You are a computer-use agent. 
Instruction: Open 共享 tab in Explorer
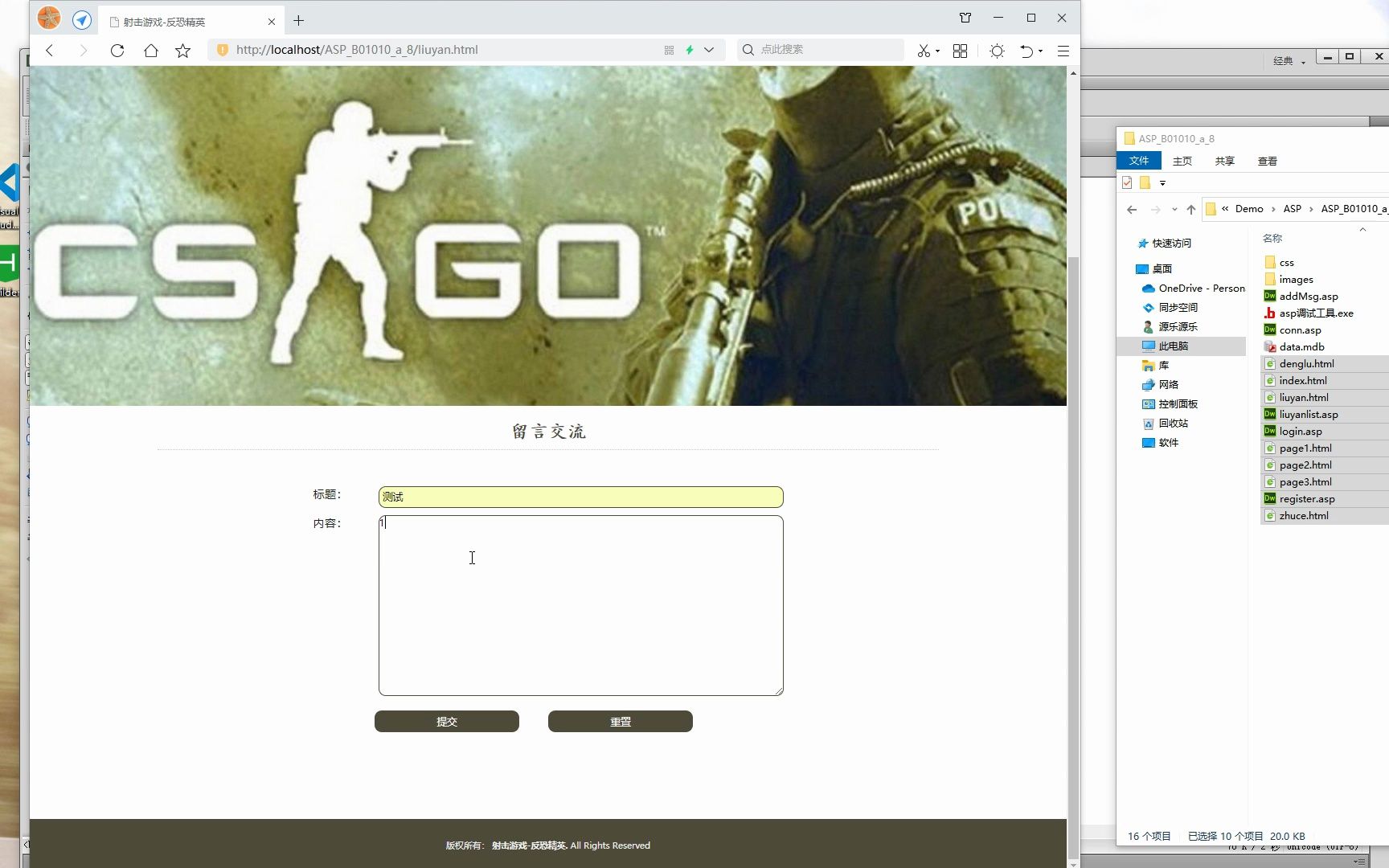(x=1225, y=161)
